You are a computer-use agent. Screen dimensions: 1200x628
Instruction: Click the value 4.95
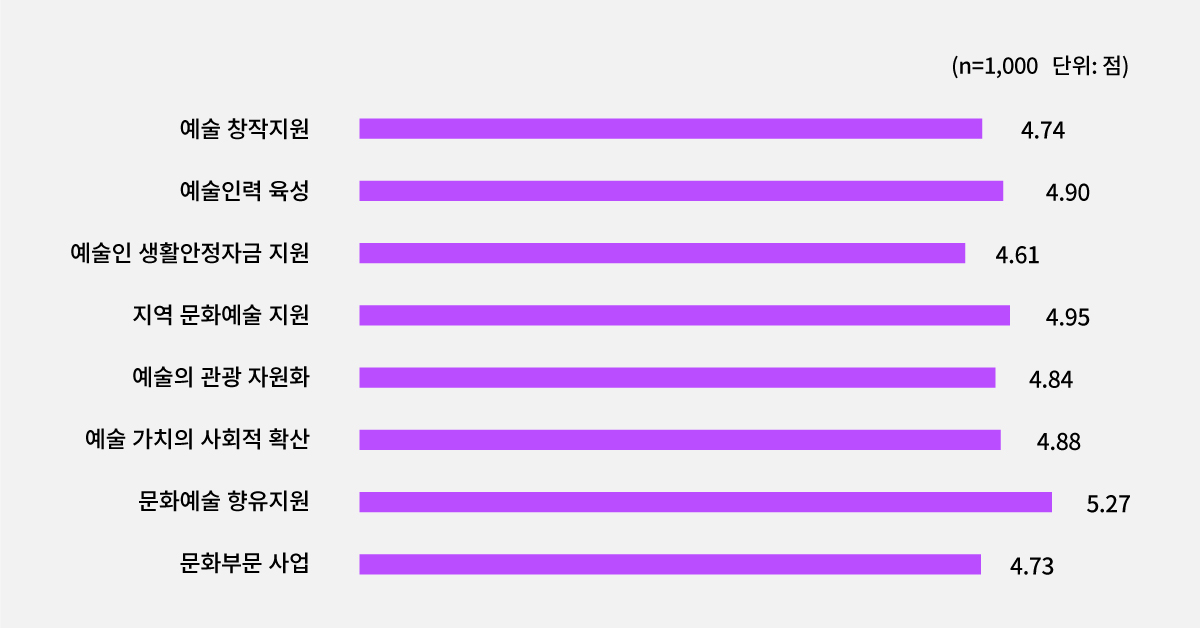1067,317
